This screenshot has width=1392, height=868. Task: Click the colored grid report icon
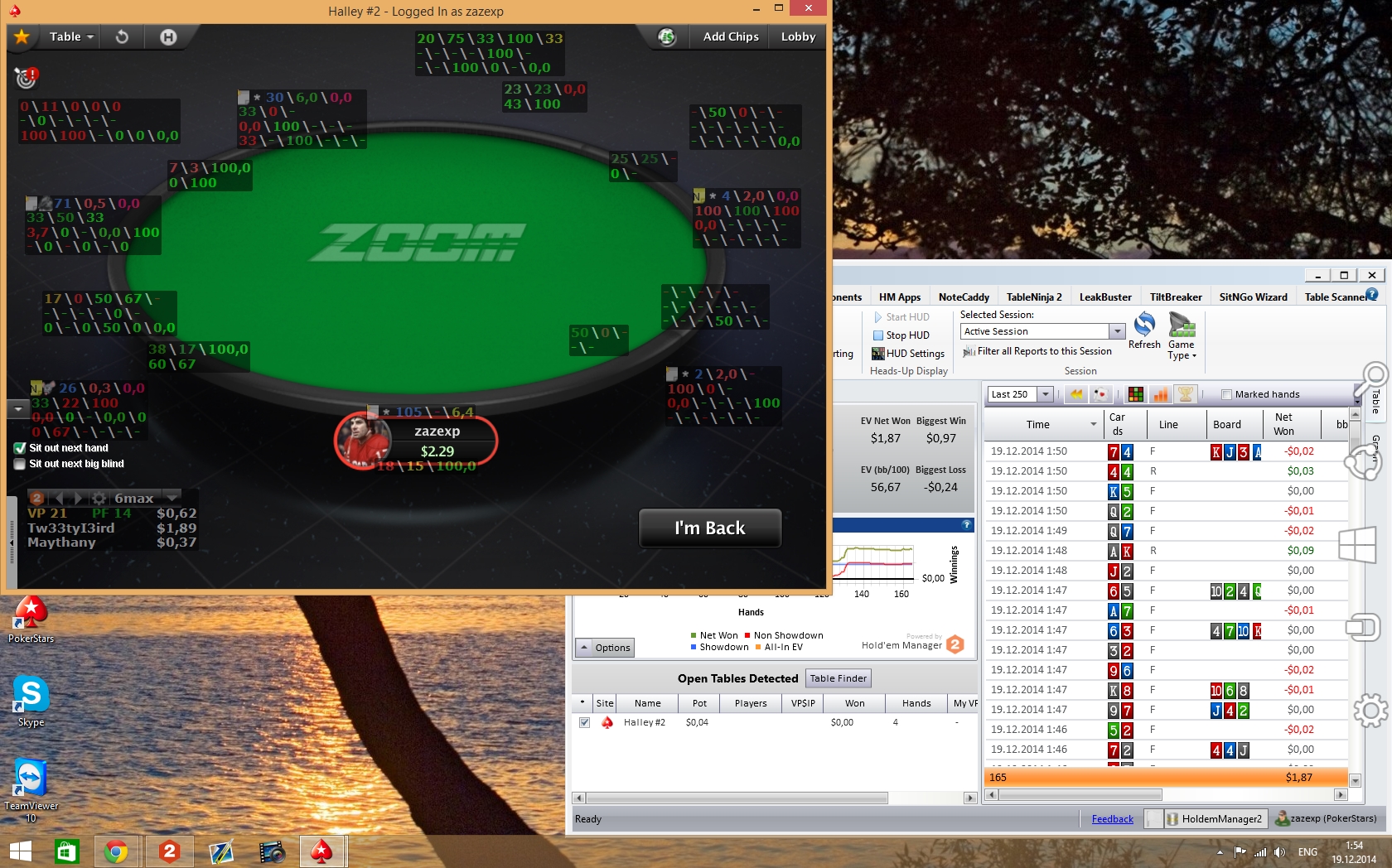(1136, 394)
